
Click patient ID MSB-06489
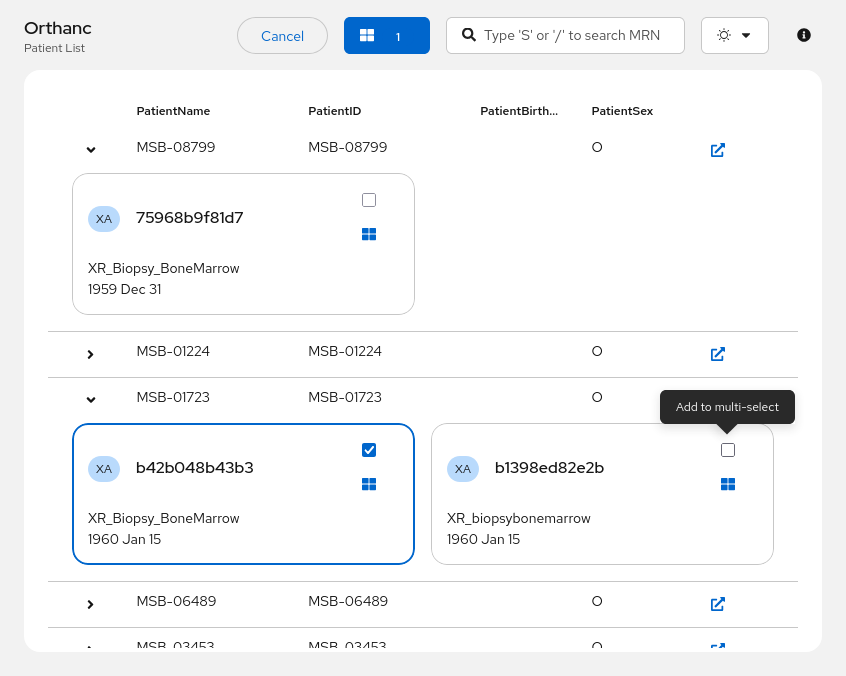pyautogui.click(x=348, y=601)
